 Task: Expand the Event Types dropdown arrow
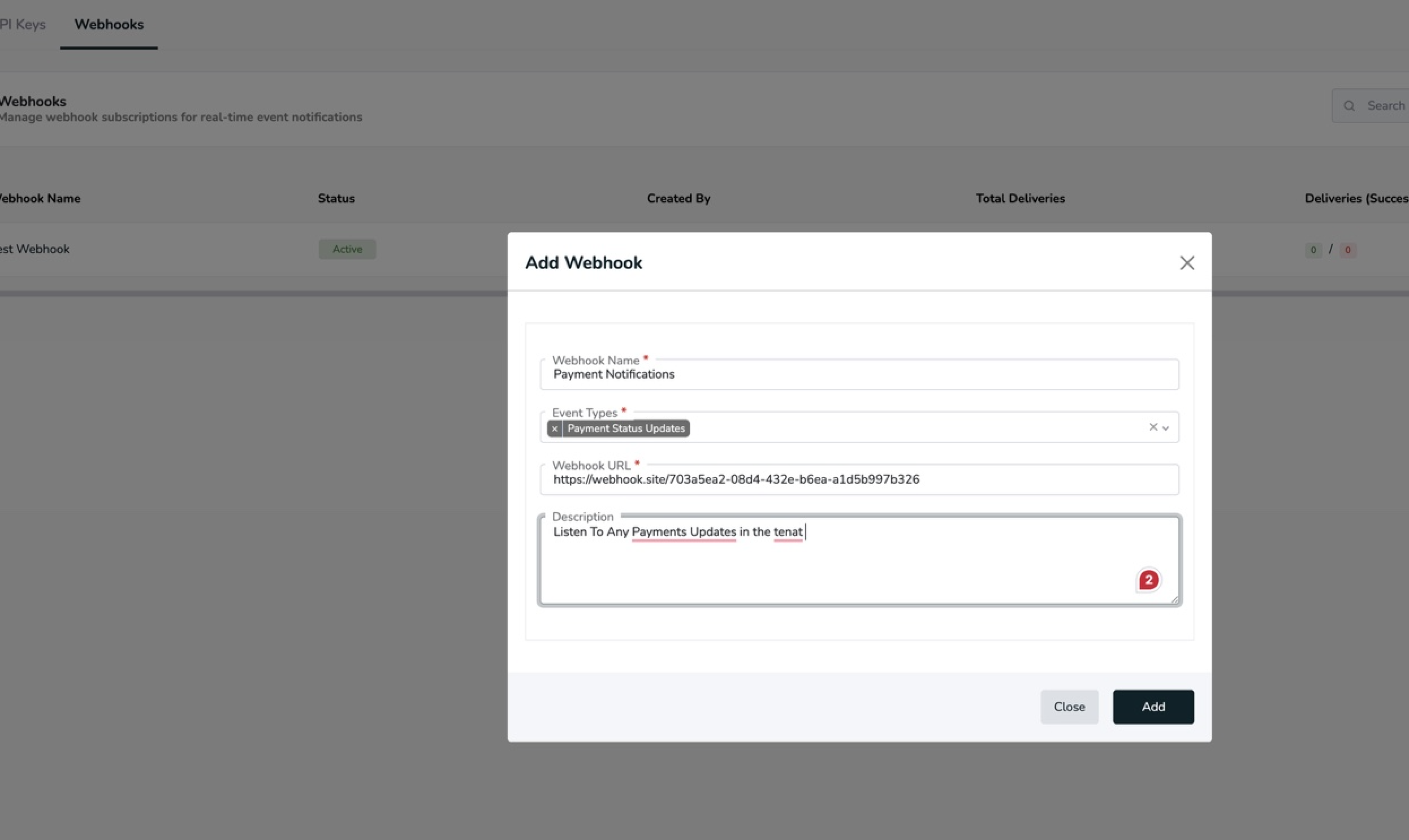tap(1165, 428)
